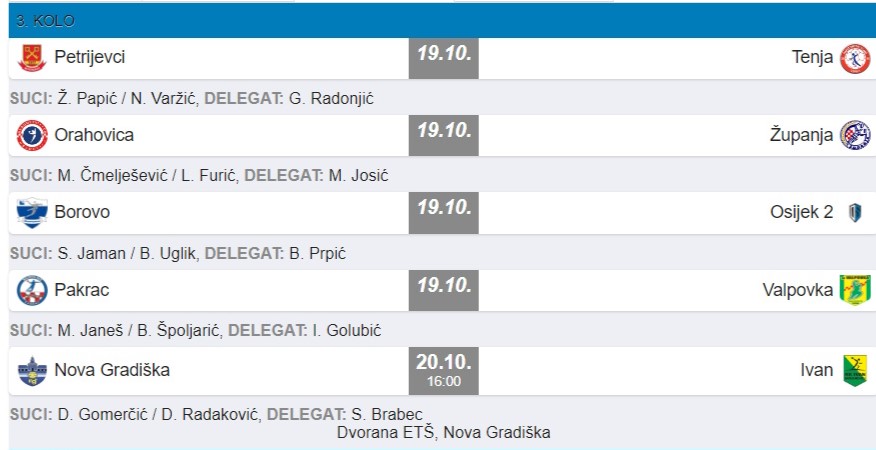Select the Orahovica team name

[x=94, y=135]
